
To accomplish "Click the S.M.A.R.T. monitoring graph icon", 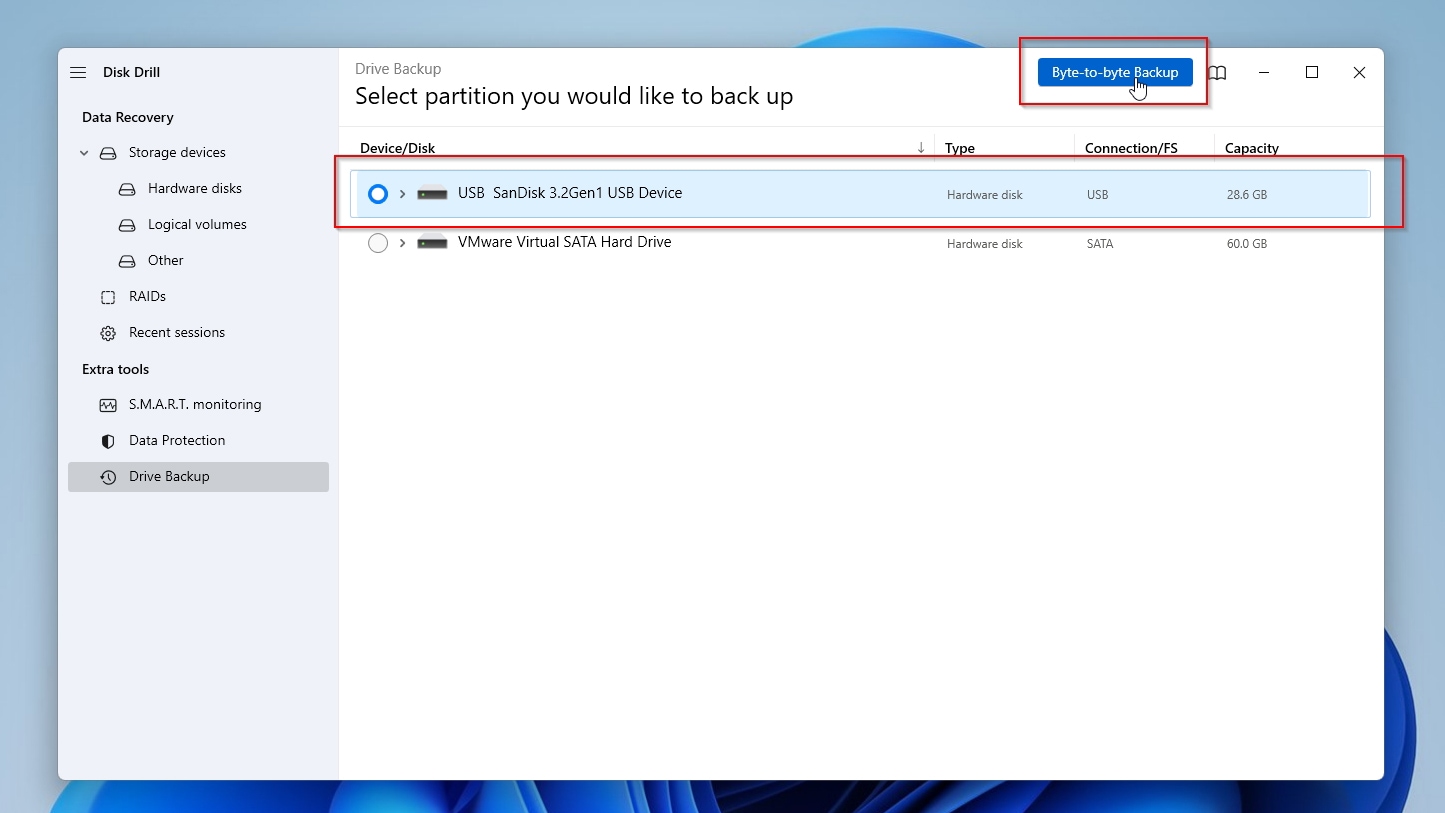I will 108,405.
